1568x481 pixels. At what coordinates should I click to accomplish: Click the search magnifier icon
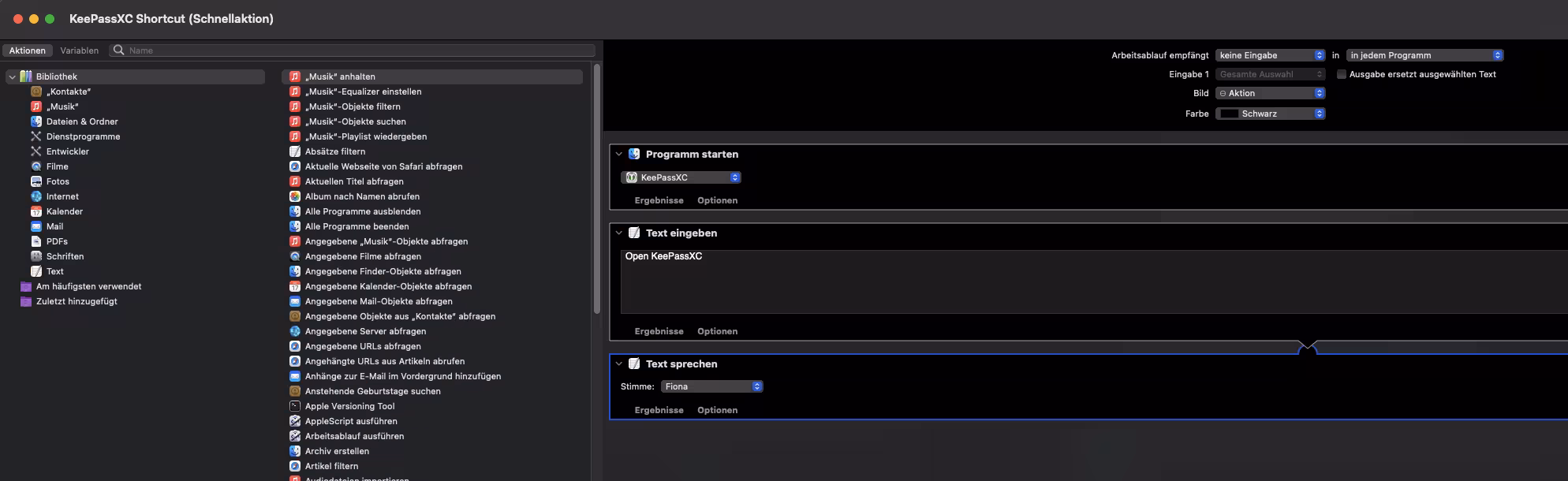(119, 50)
